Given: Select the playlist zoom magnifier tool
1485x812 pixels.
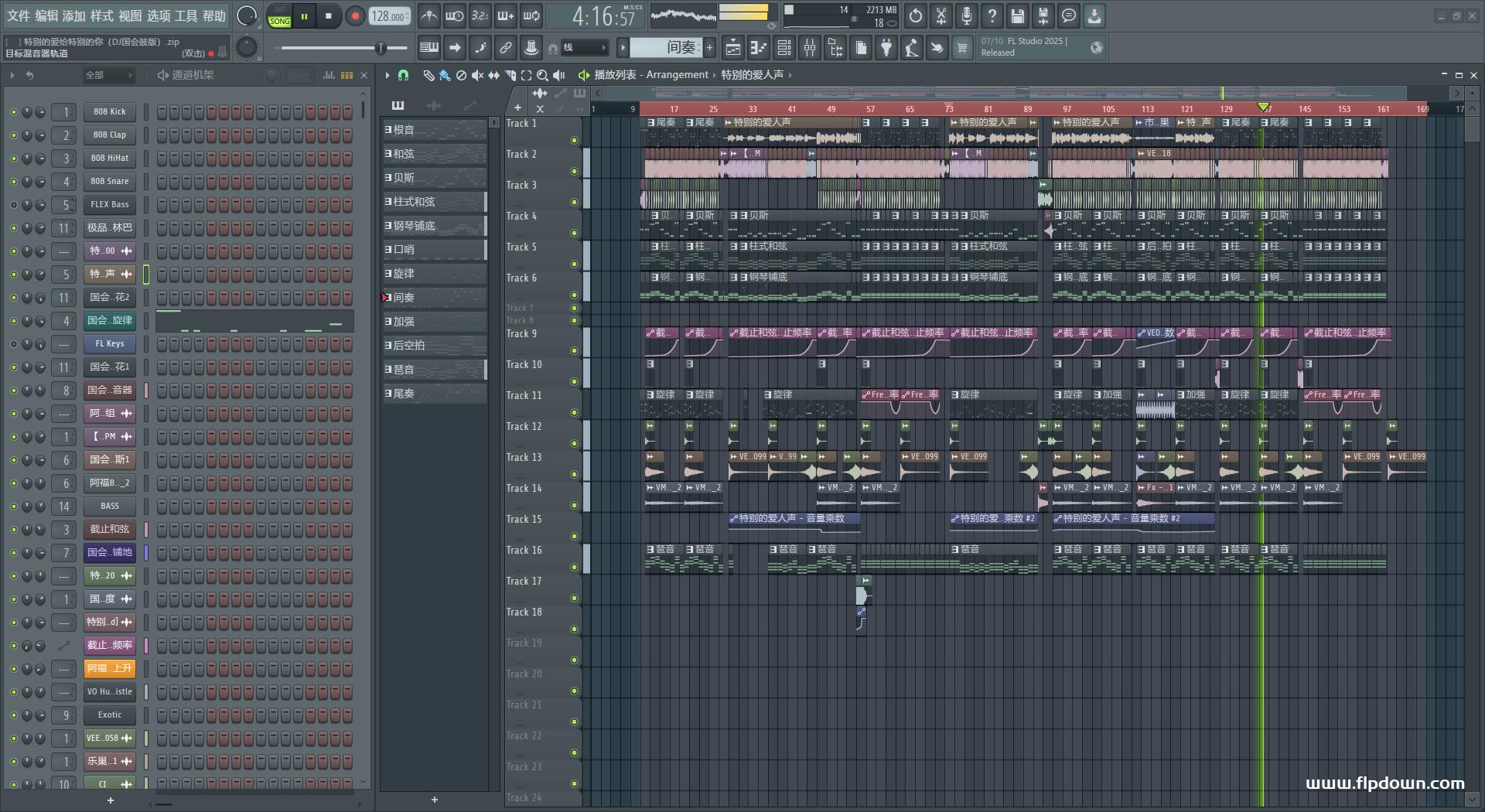Looking at the screenshot, I should tap(542, 75).
